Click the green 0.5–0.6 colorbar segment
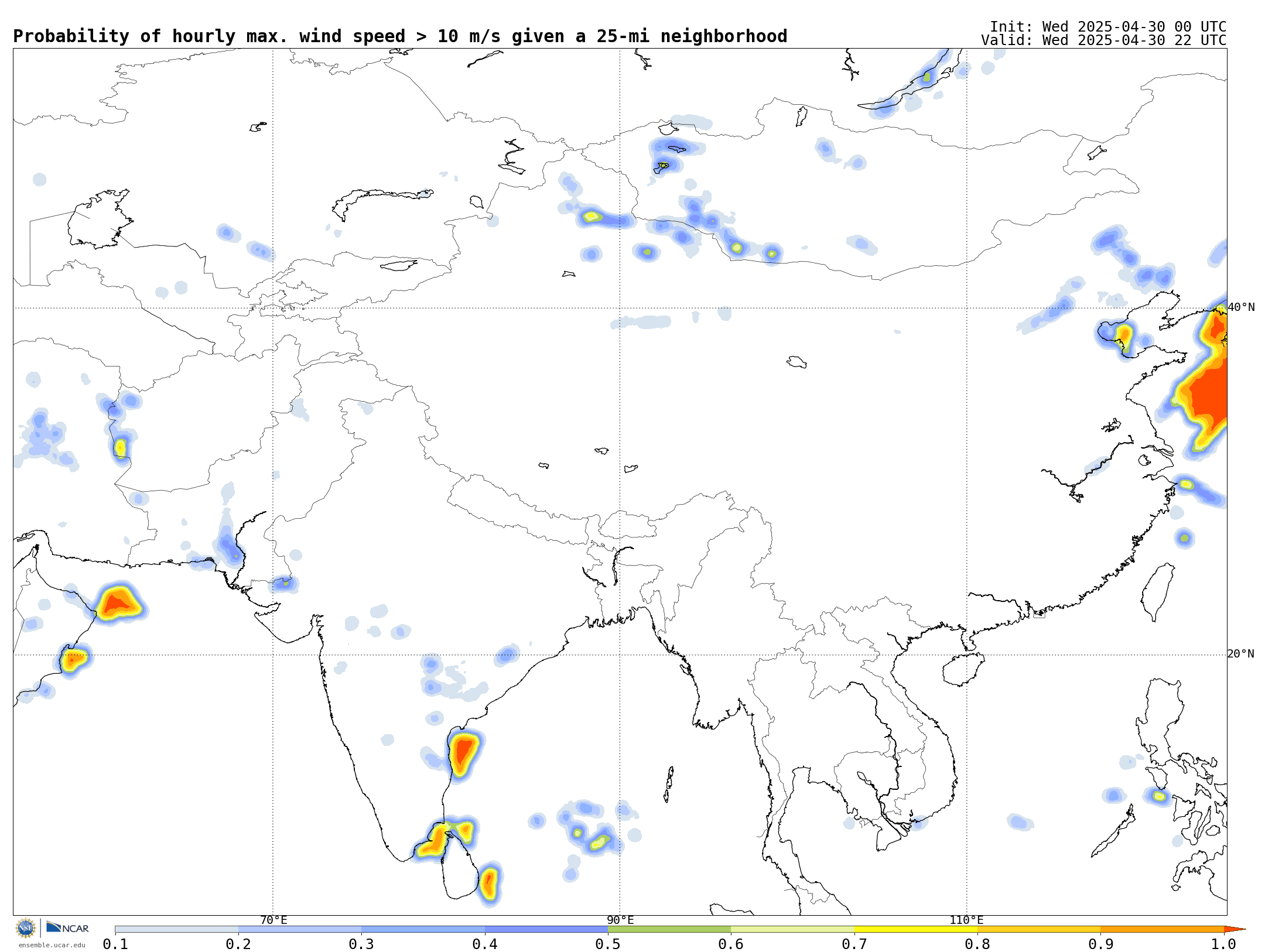Image resolution: width=1265 pixels, height=952 pixels. click(669, 929)
